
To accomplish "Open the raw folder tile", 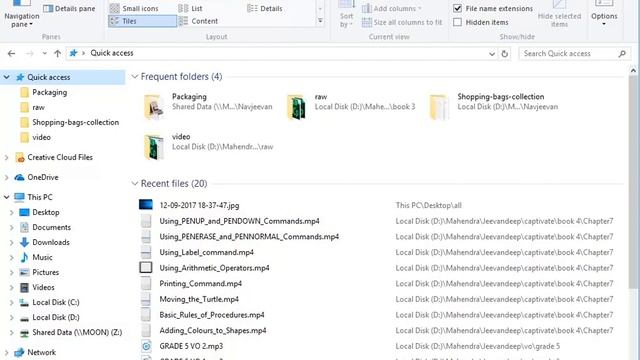I will click(x=351, y=107).
